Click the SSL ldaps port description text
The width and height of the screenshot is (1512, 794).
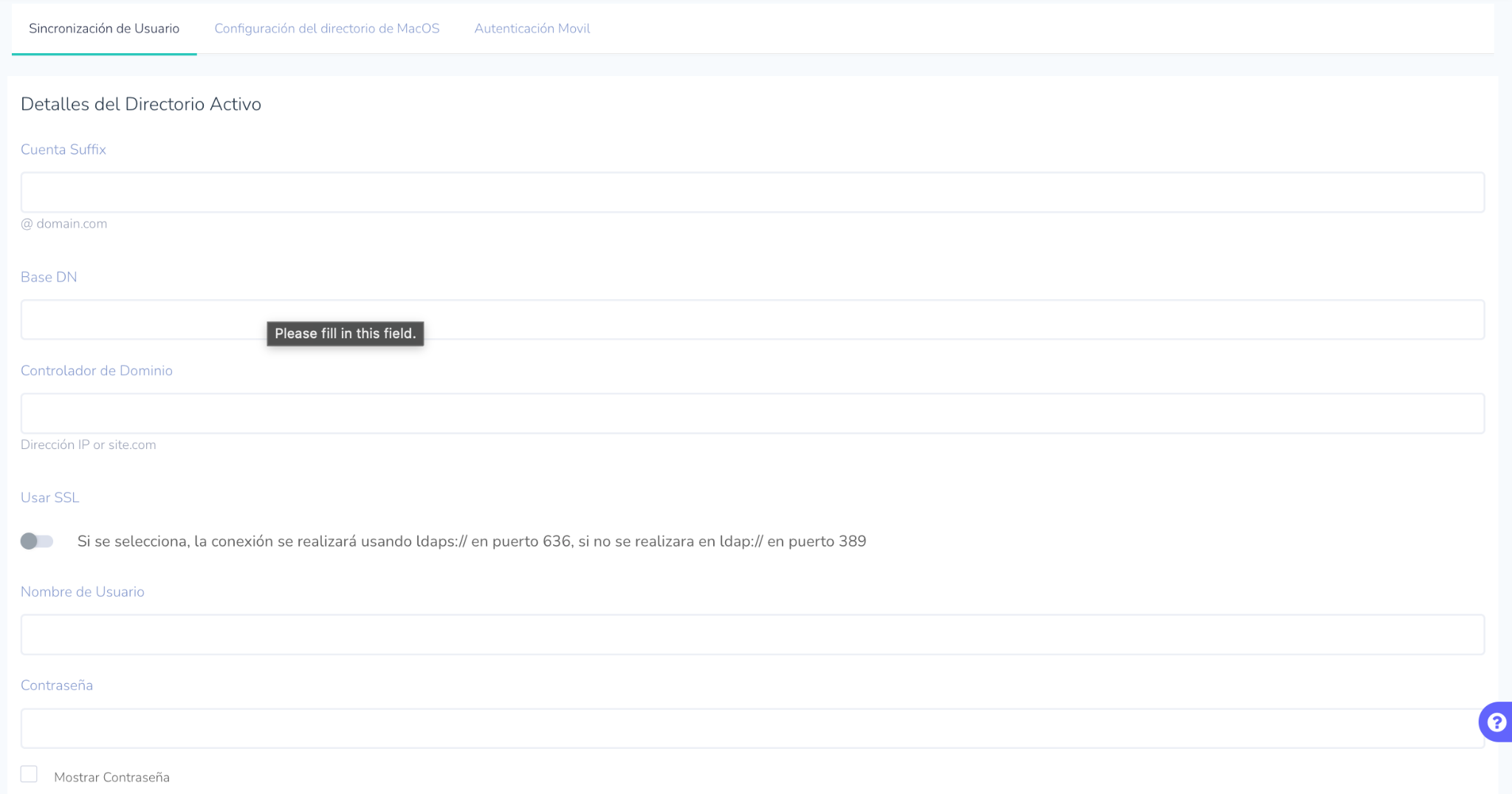point(471,541)
